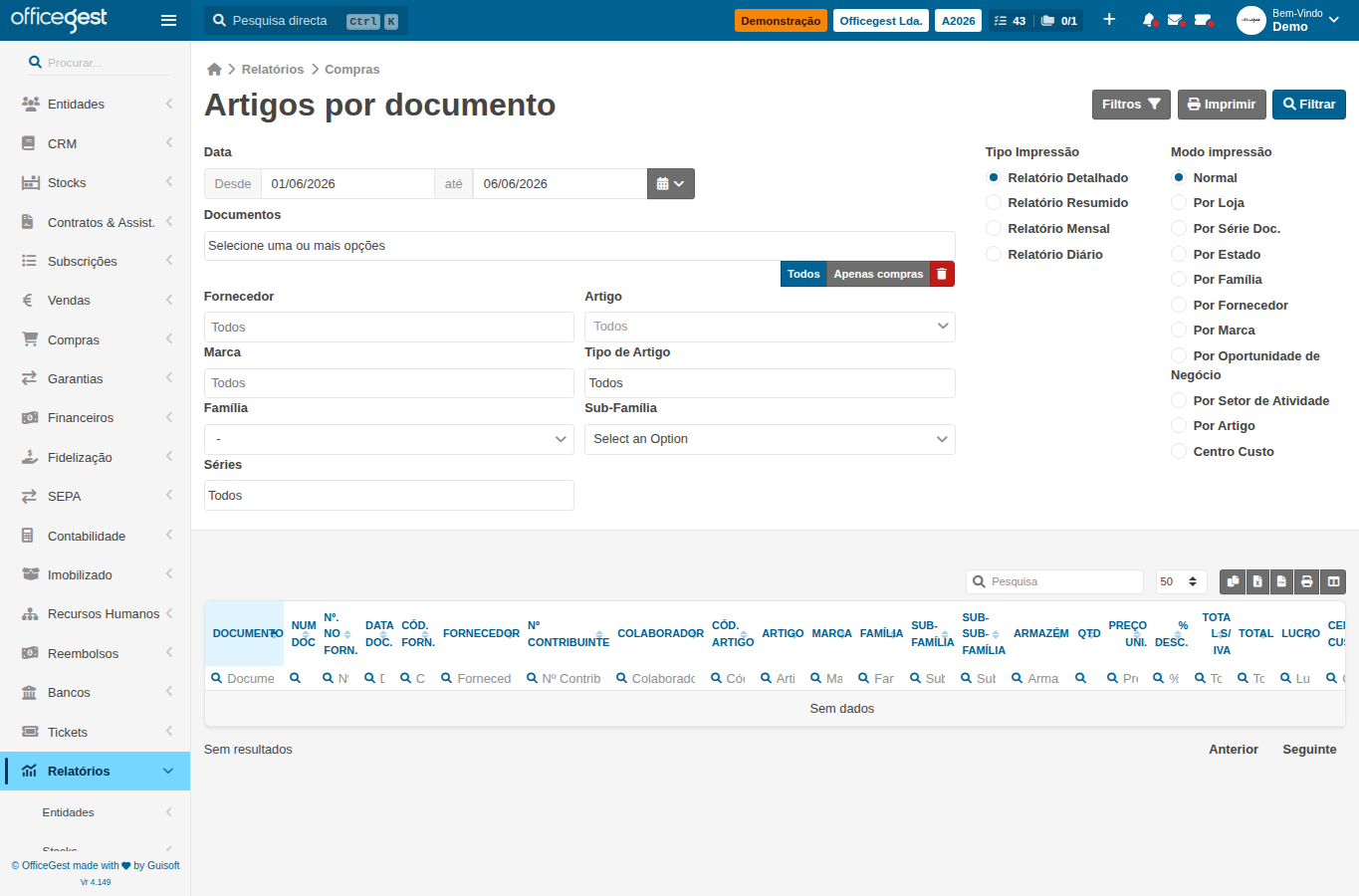Select Relatório Resumido print type
1359x896 pixels.
coord(994,202)
